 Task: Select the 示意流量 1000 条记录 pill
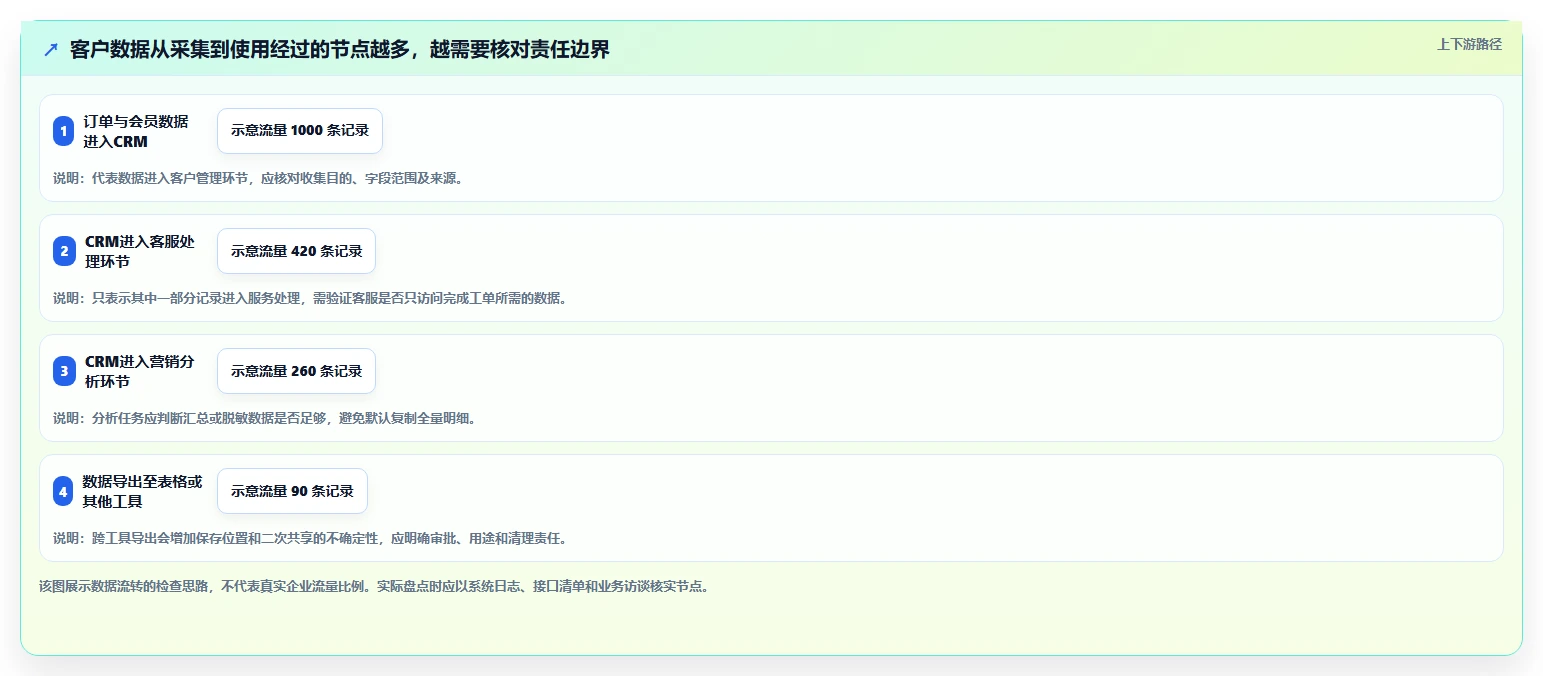pyautogui.click(x=300, y=131)
